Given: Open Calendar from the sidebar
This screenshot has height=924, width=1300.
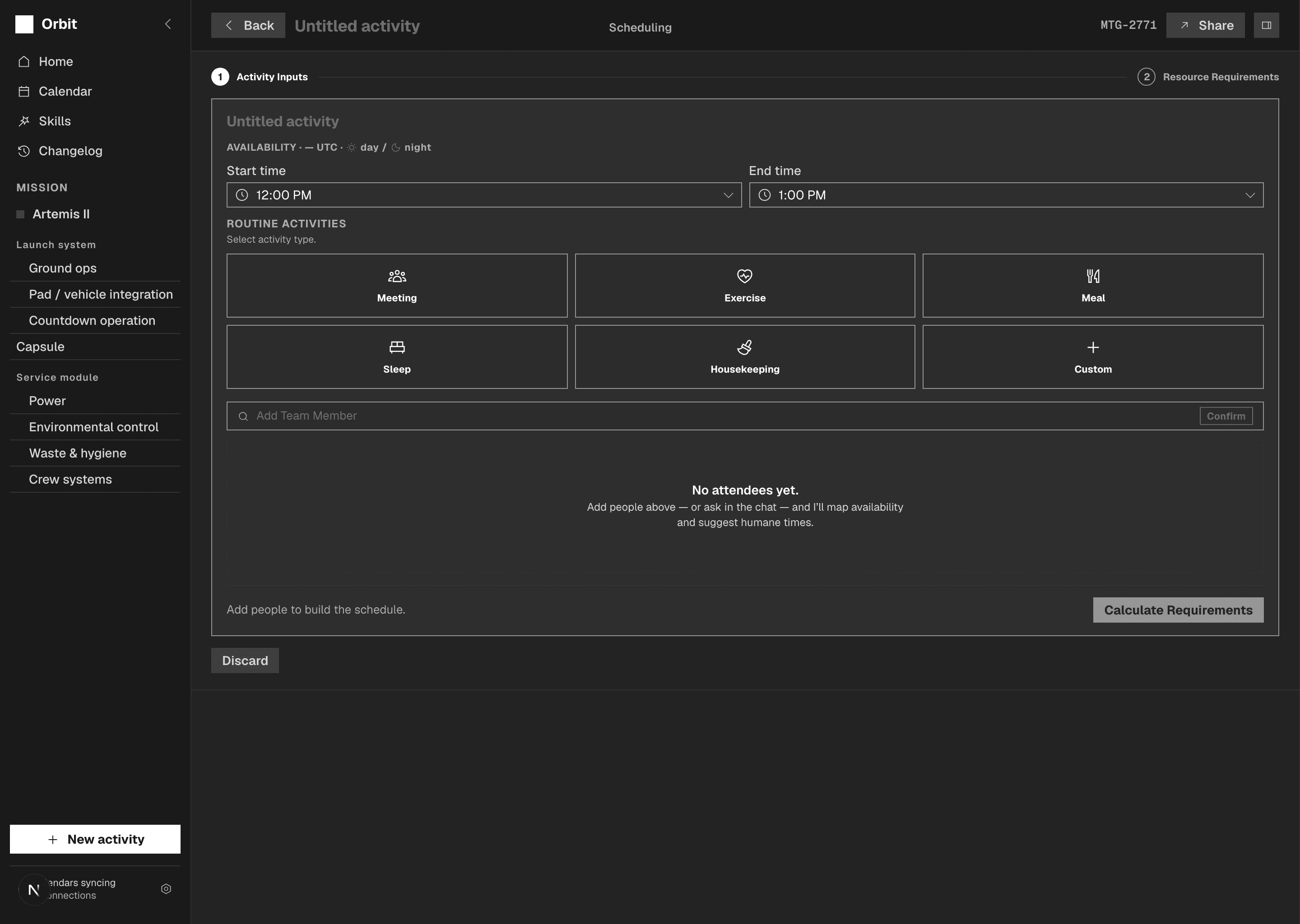Looking at the screenshot, I should tap(95, 91).
